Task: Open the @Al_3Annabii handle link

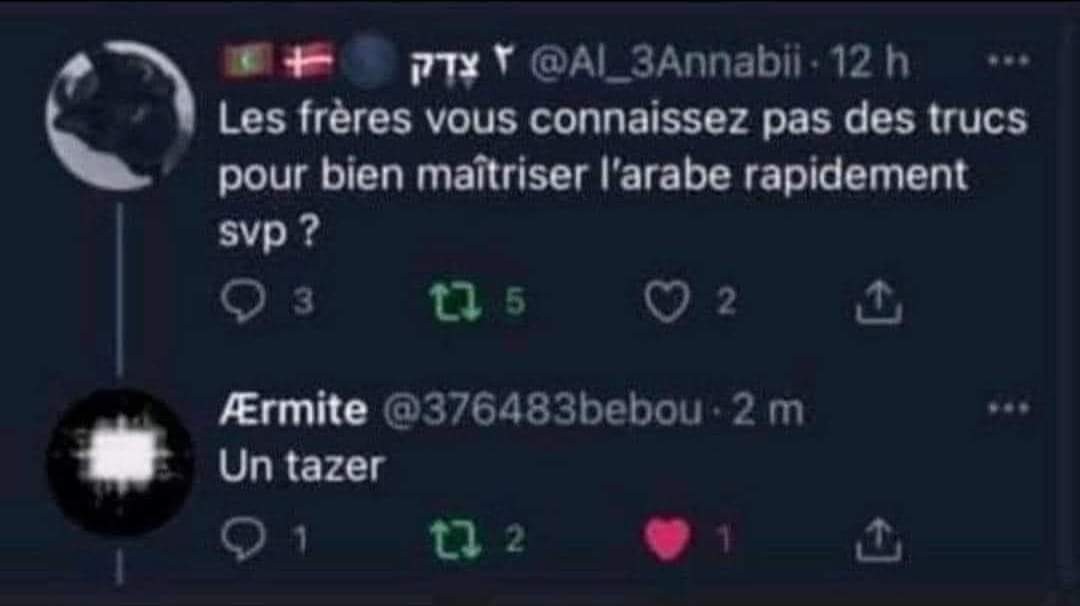Action: (666, 63)
